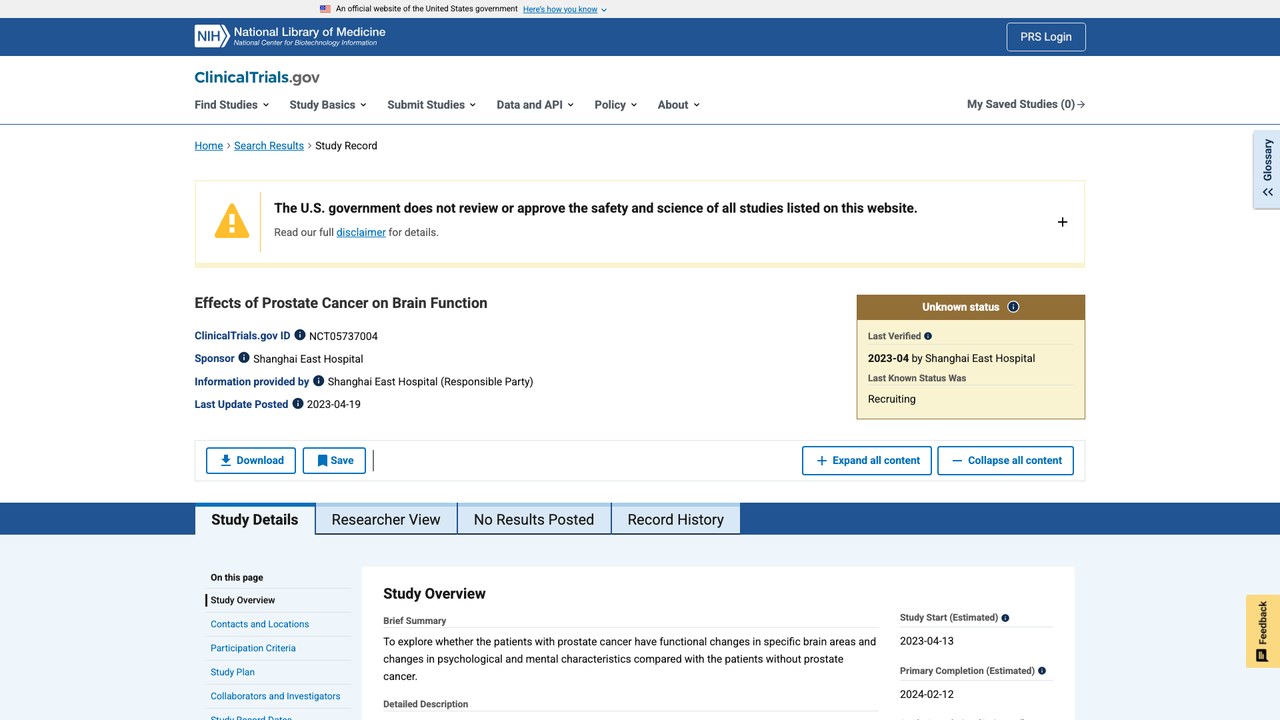Open the Record History tab

click(x=676, y=519)
